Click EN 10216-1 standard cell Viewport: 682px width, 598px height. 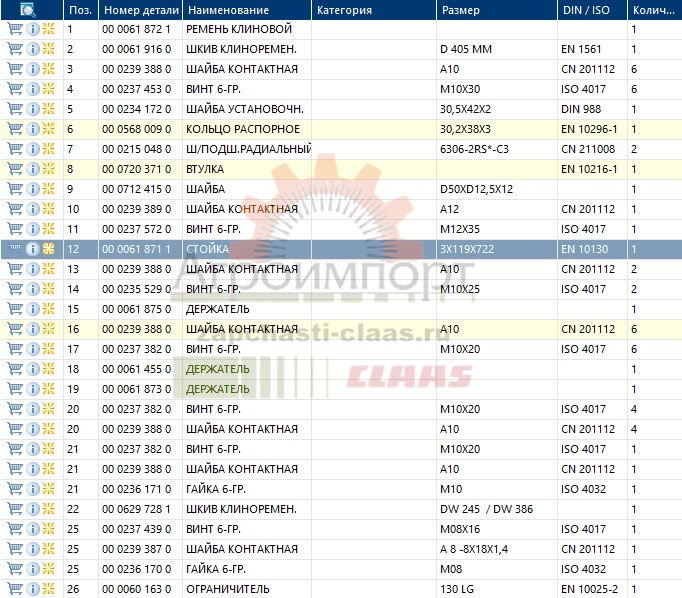(589, 169)
